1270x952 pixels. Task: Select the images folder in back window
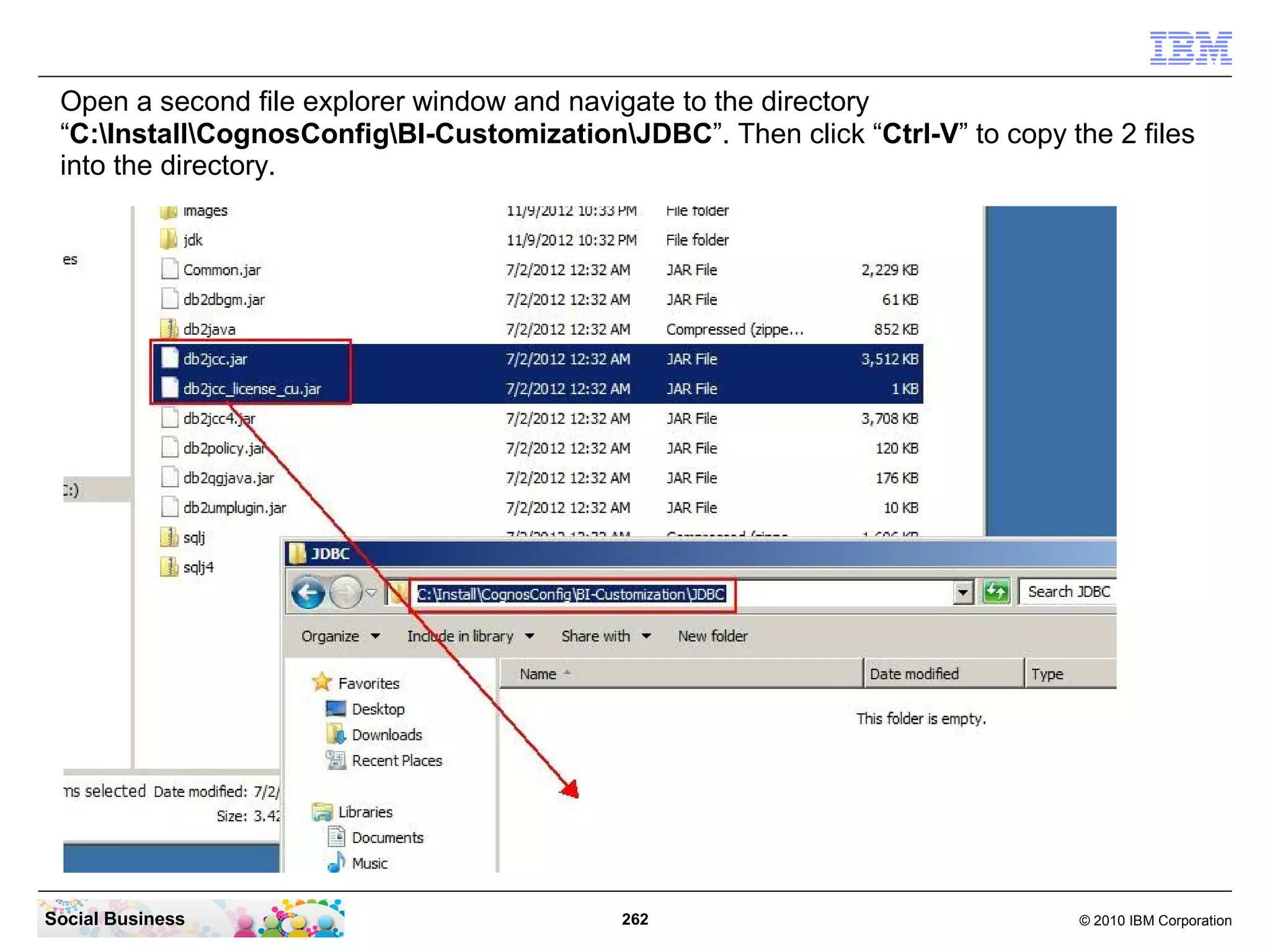click(205, 211)
